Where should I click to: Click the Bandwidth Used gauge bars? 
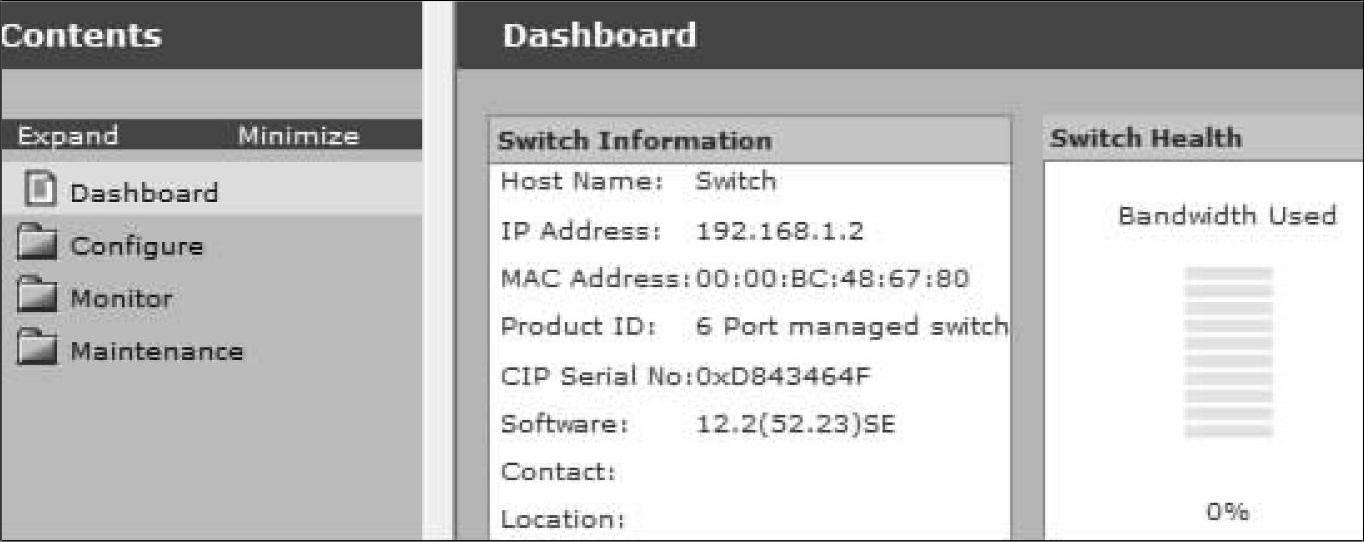(x=1228, y=351)
